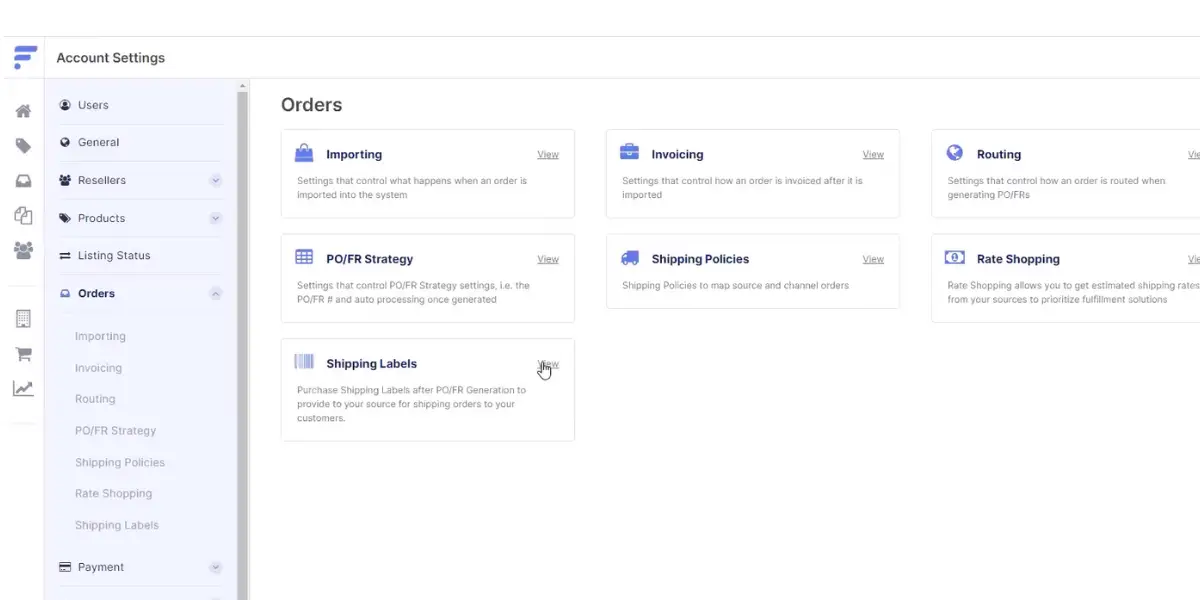Click View link on Importing card
Image resolution: width=1200 pixels, height=600 pixels.
tap(548, 155)
